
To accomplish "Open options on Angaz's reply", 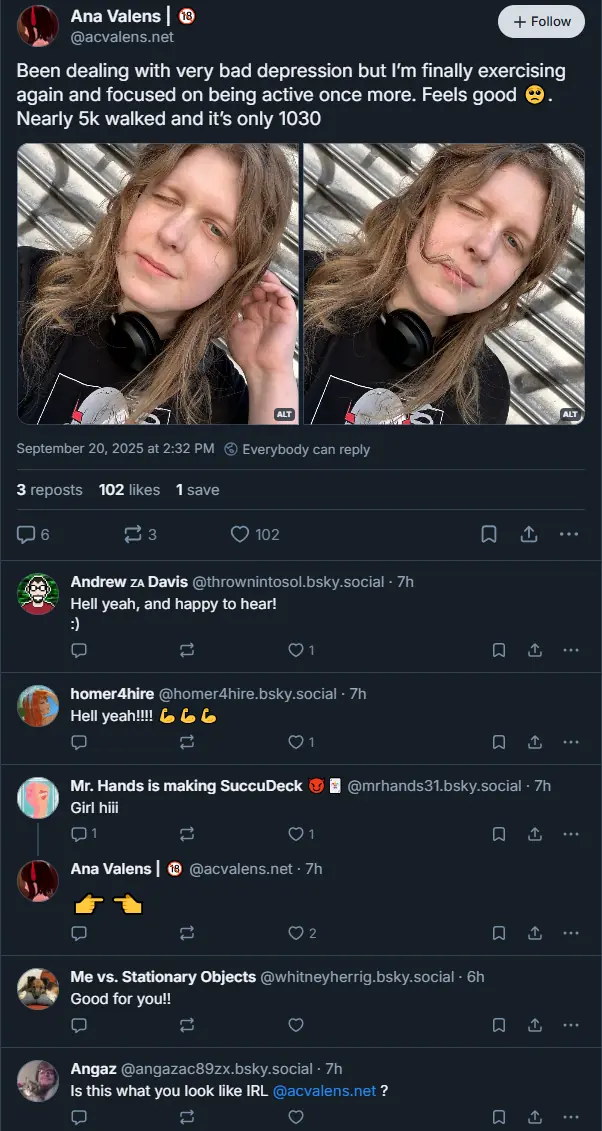I will tap(571, 1116).
